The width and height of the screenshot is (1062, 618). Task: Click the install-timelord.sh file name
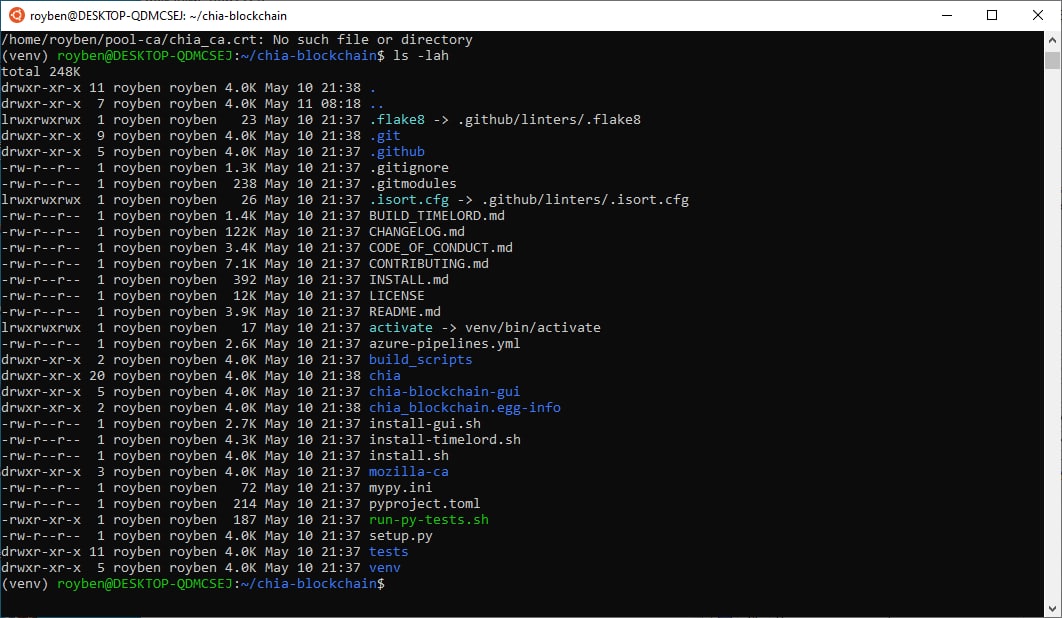pyautogui.click(x=444, y=440)
